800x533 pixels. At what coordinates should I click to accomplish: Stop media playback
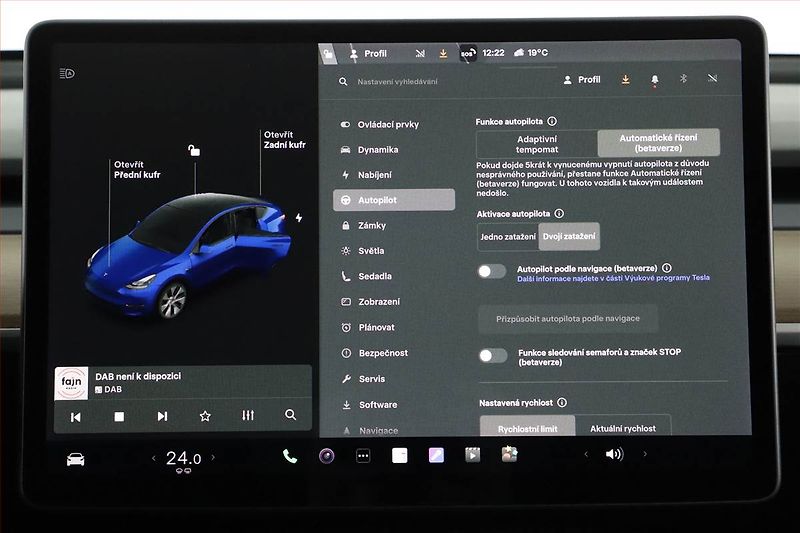[x=119, y=417]
